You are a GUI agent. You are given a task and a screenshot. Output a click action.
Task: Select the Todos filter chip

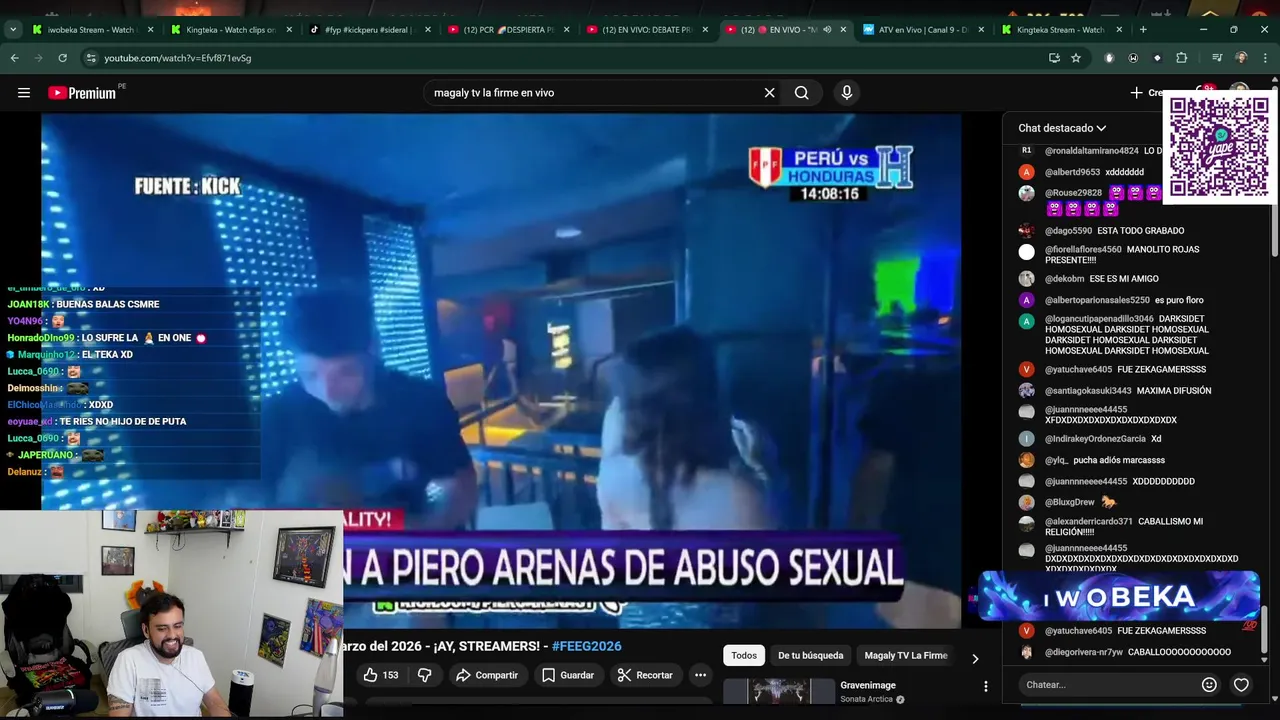[744, 656]
